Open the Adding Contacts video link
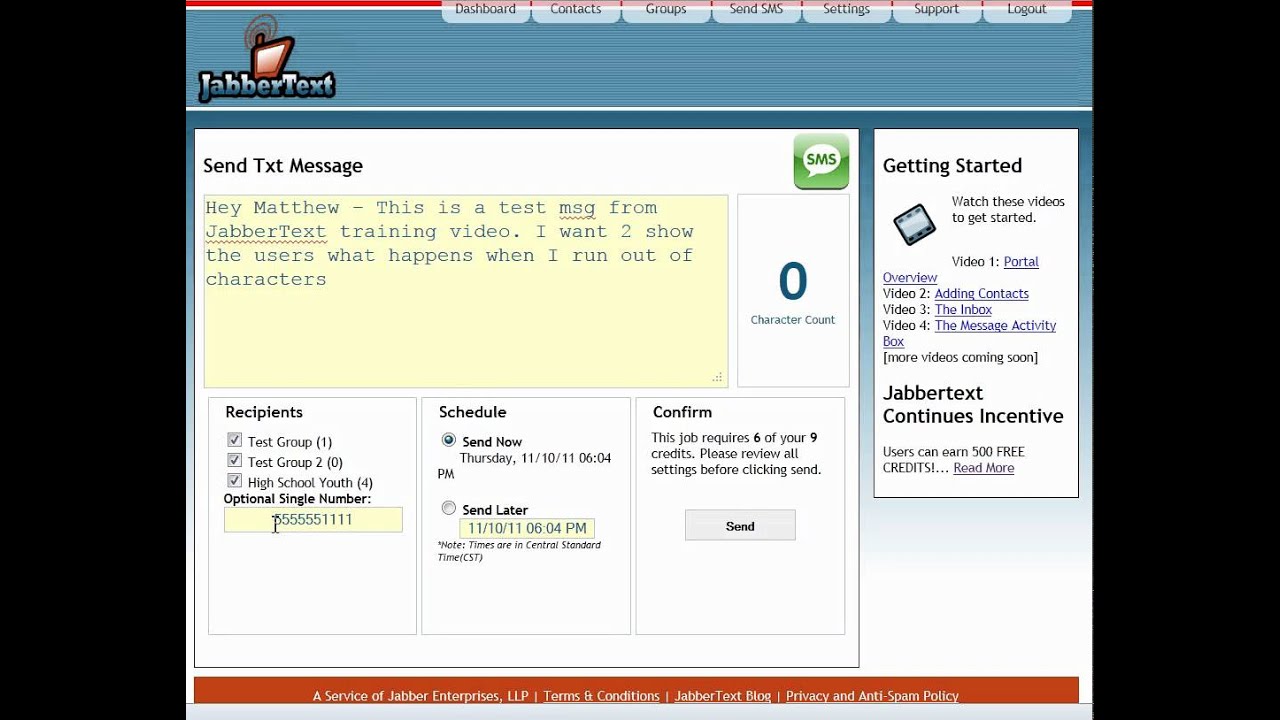This screenshot has width=1280, height=720. 981,293
